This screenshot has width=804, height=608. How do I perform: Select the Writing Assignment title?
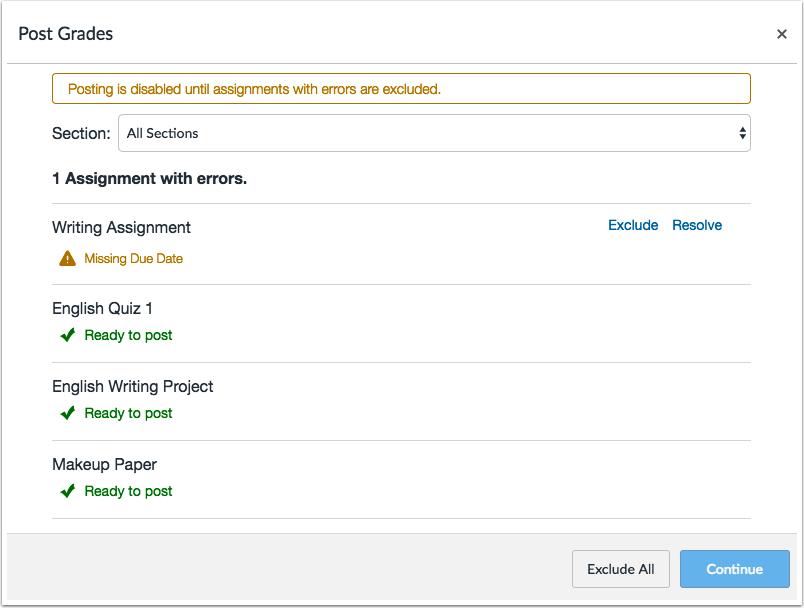[121, 227]
